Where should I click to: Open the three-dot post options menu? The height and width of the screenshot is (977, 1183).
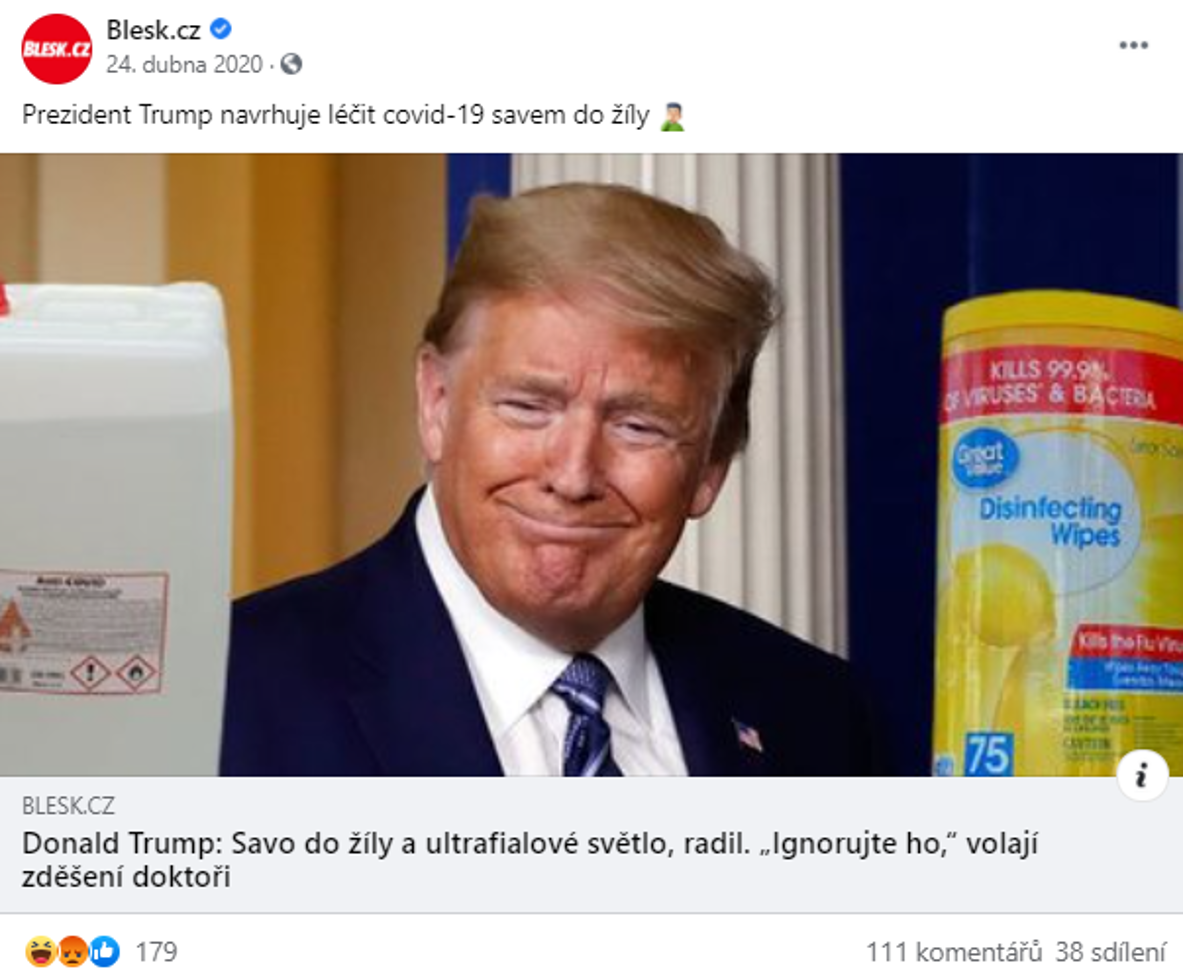click(x=1133, y=45)
